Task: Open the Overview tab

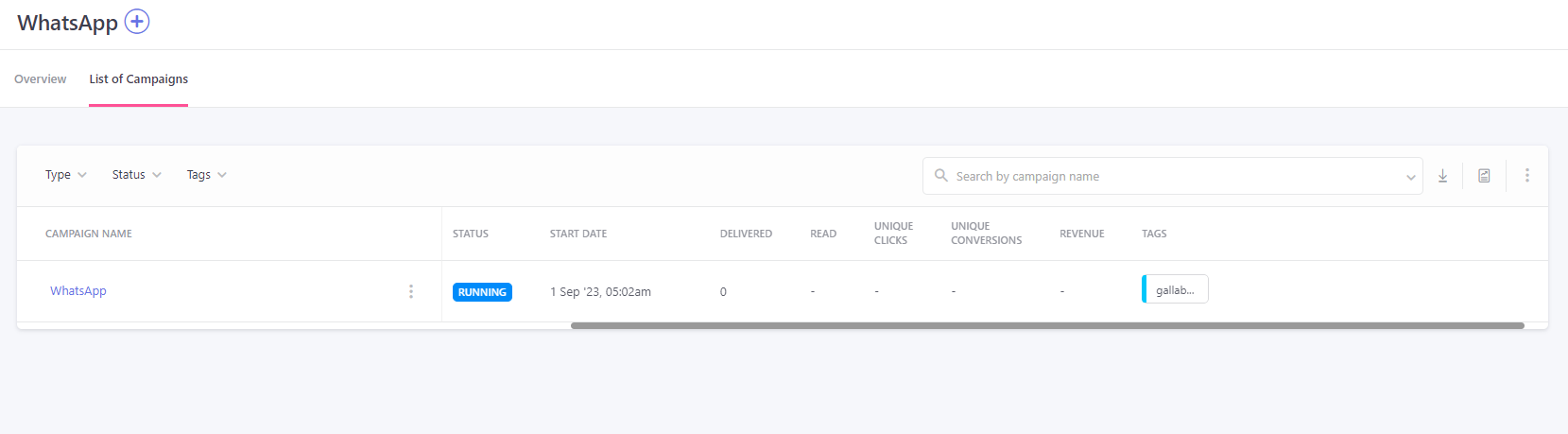Action: [41, 79]
